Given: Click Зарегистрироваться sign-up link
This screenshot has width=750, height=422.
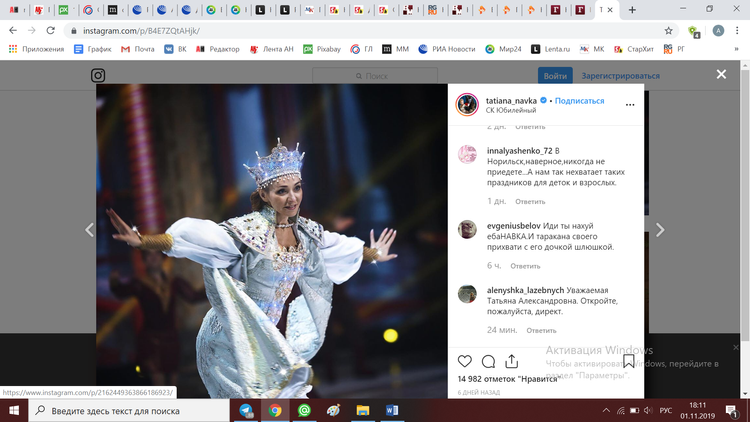Looking at the screenshot, I should click(620, 76).
